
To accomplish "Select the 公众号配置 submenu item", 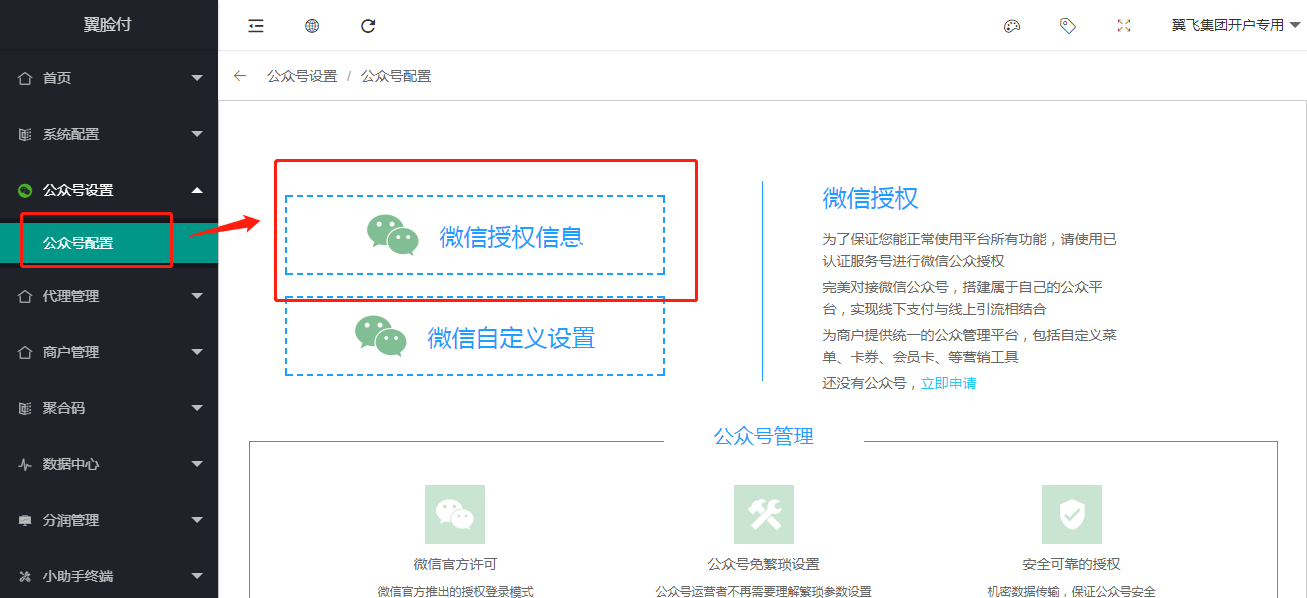I will (x=109, y=243).
